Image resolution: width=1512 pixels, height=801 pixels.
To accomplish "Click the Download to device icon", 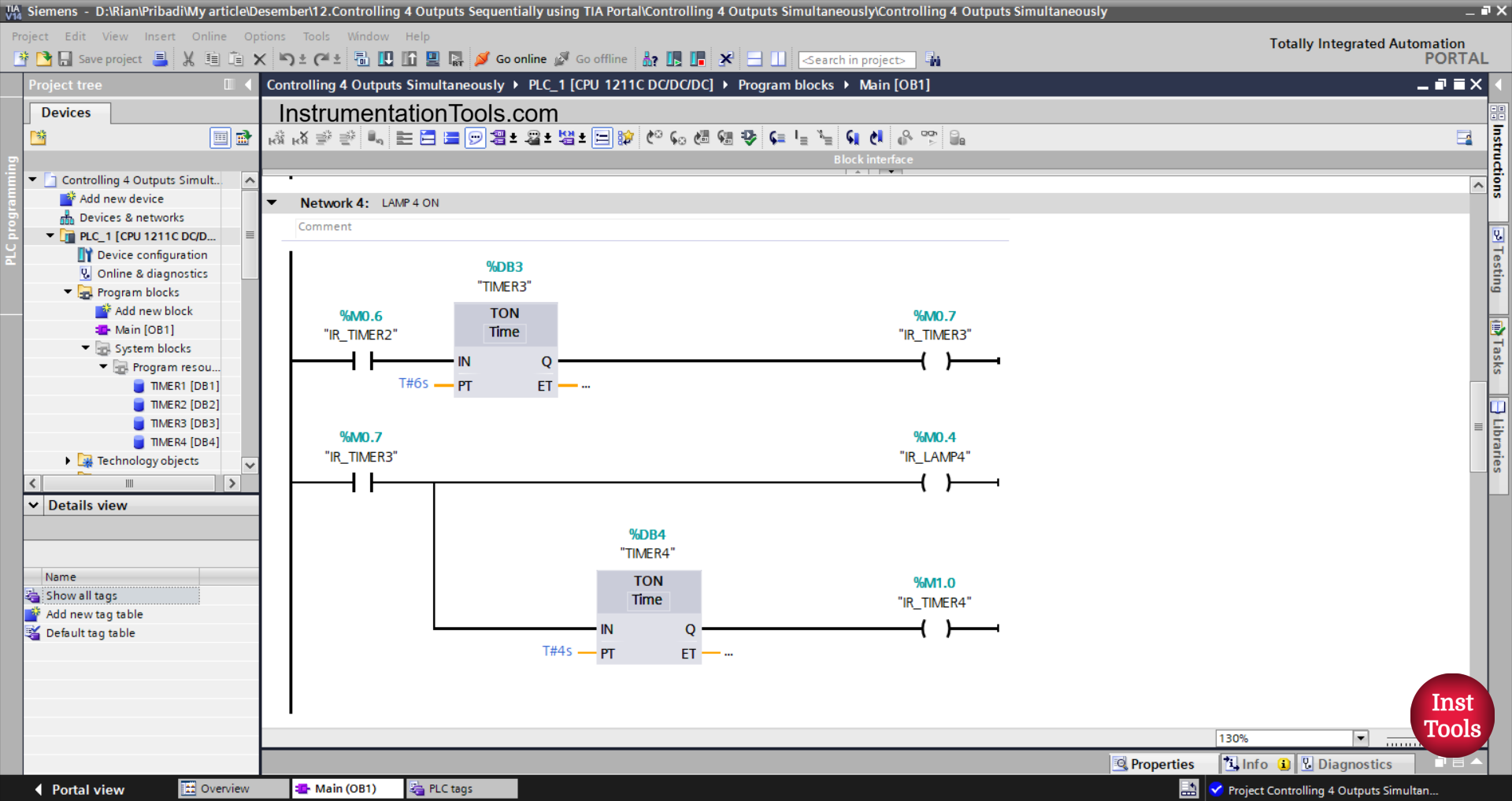I will click(386, 58).
